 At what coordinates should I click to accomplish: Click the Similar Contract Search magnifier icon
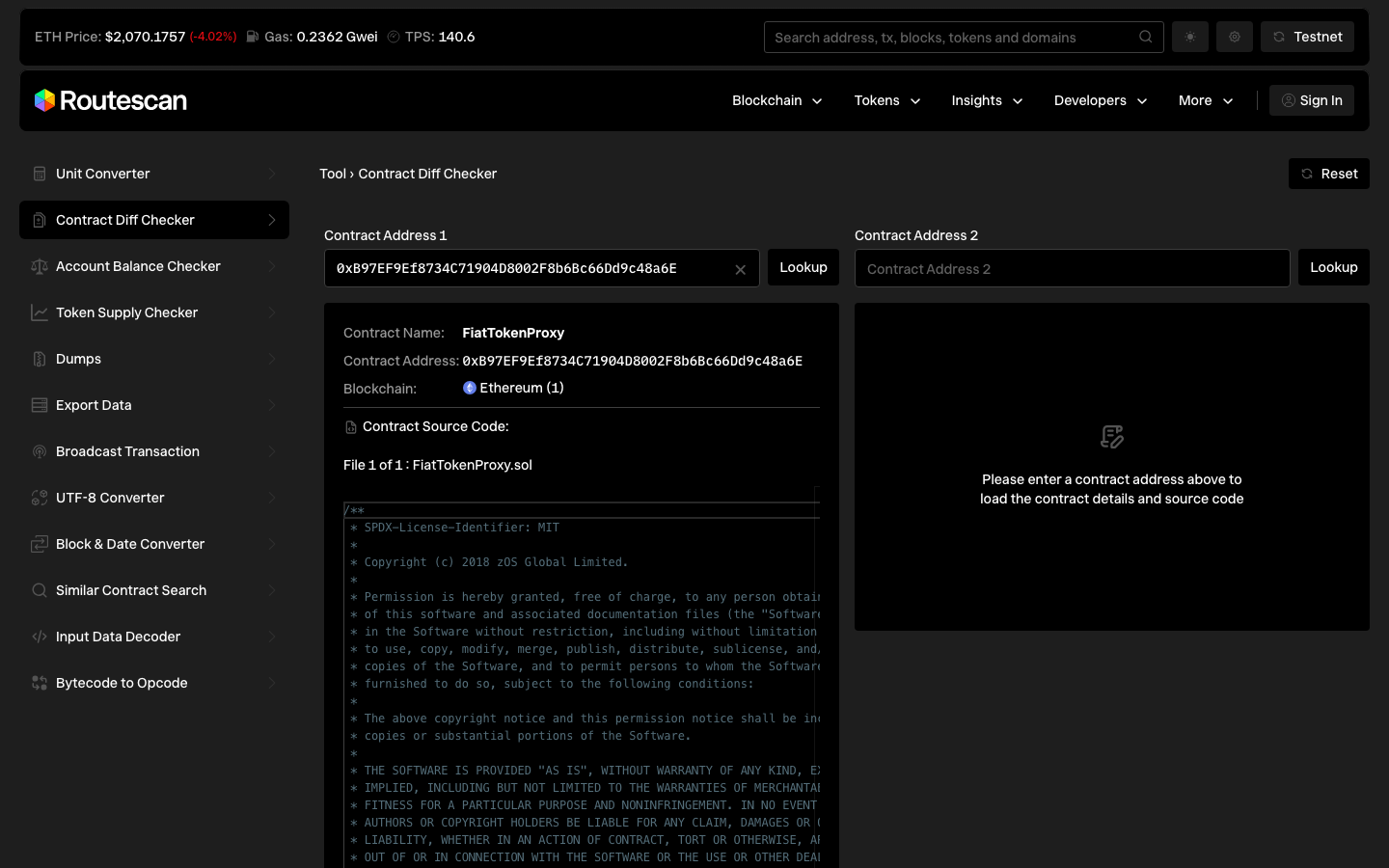click(x=40, y=590)
